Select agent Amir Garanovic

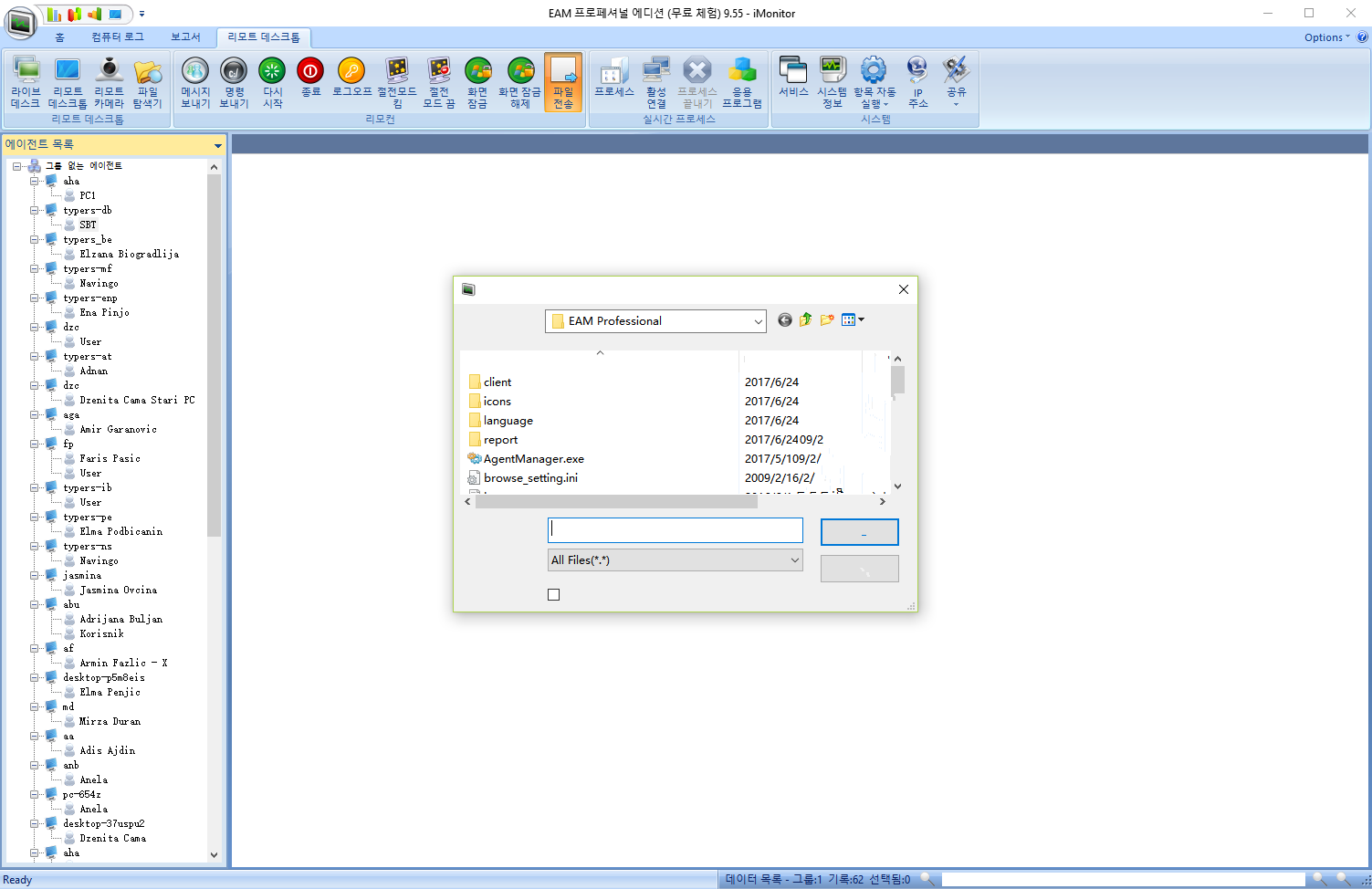118,429
